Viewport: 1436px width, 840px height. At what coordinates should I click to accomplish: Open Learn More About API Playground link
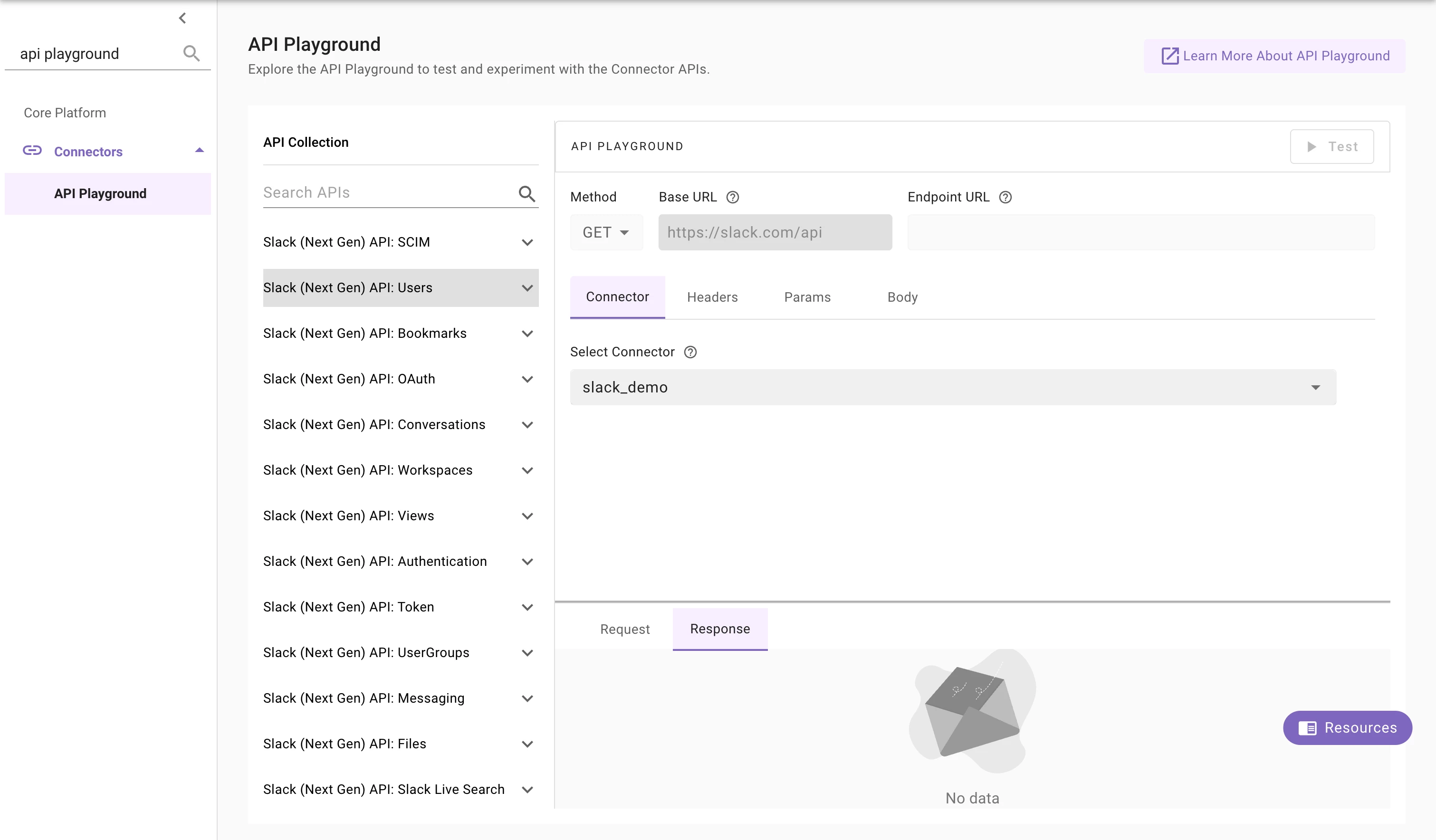(1275, 56)
